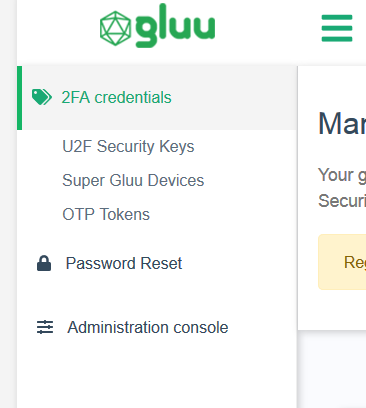Open U2F Security Keys submenu item

click(128, 147)
